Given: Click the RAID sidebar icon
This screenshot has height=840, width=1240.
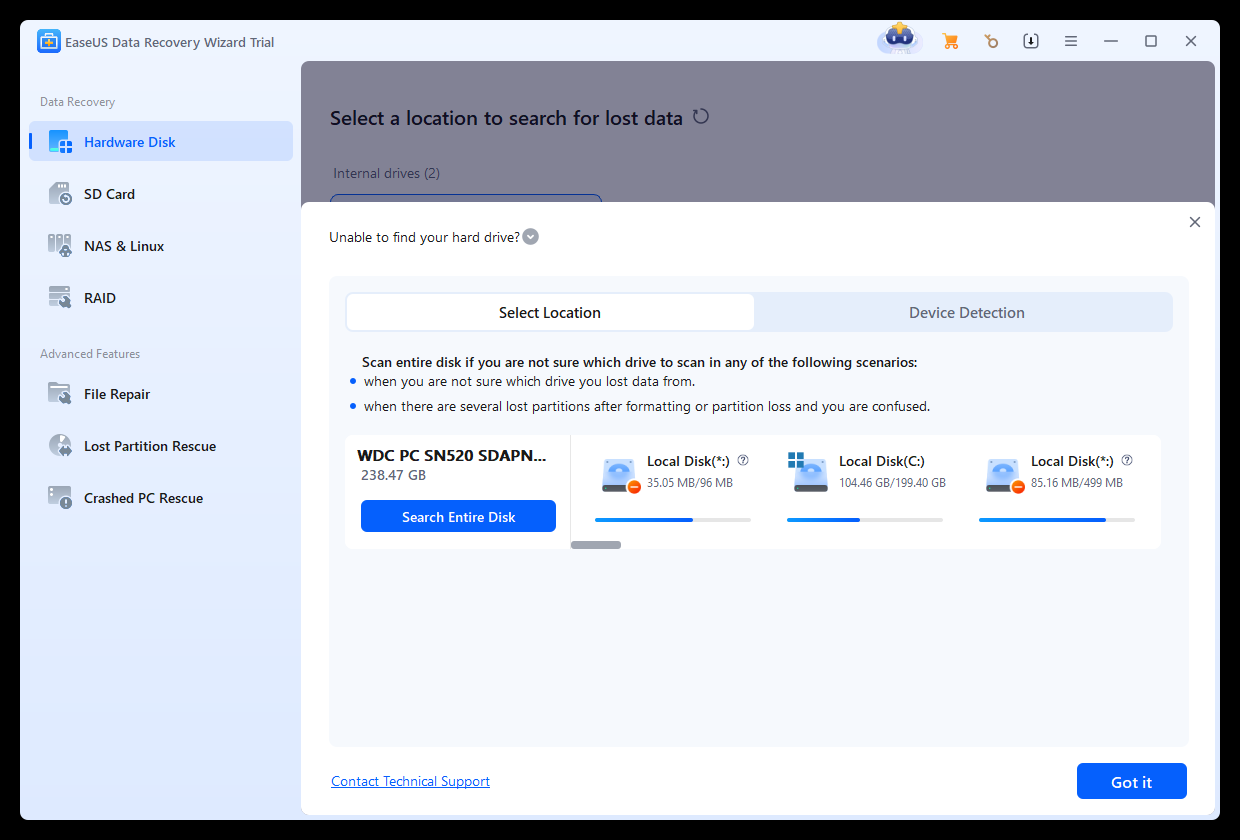Looking at the screenshot, I should click(61, 298).
